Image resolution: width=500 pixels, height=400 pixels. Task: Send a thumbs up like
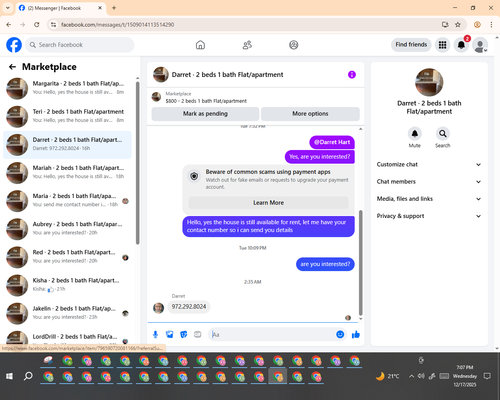356,334
